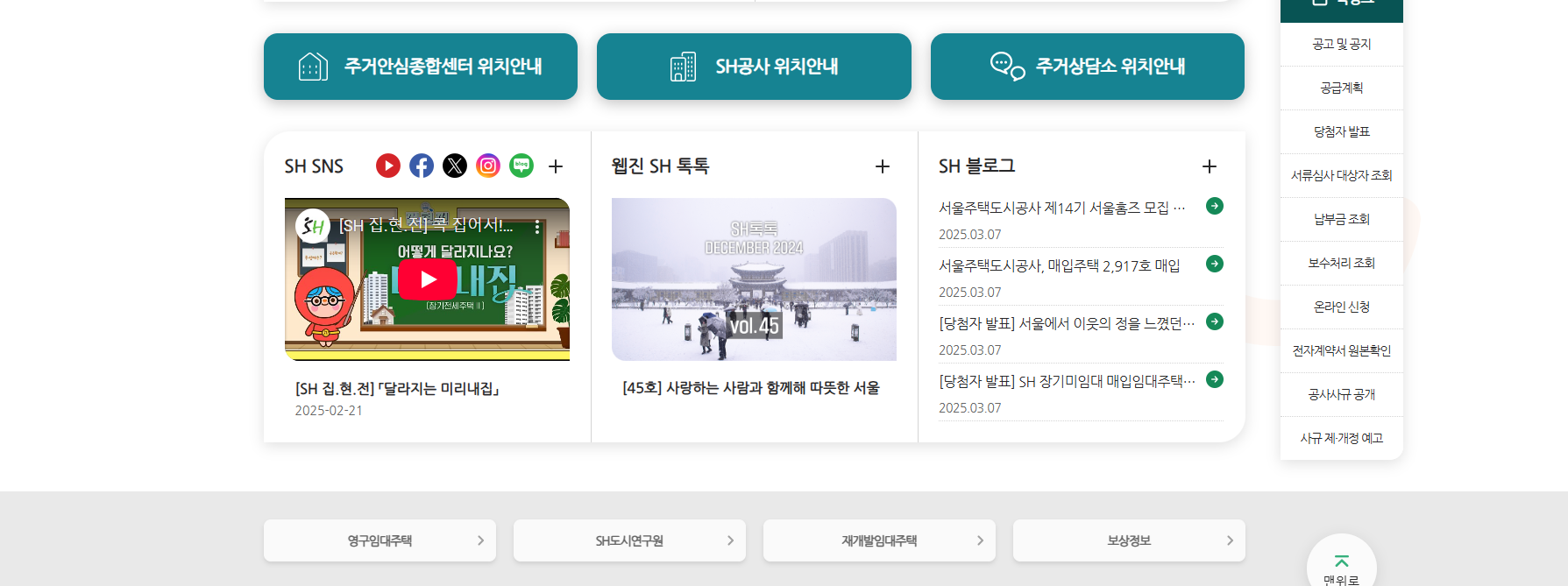Open 주거안심종합센터 위치안내 button

click(x=421, y=67)
